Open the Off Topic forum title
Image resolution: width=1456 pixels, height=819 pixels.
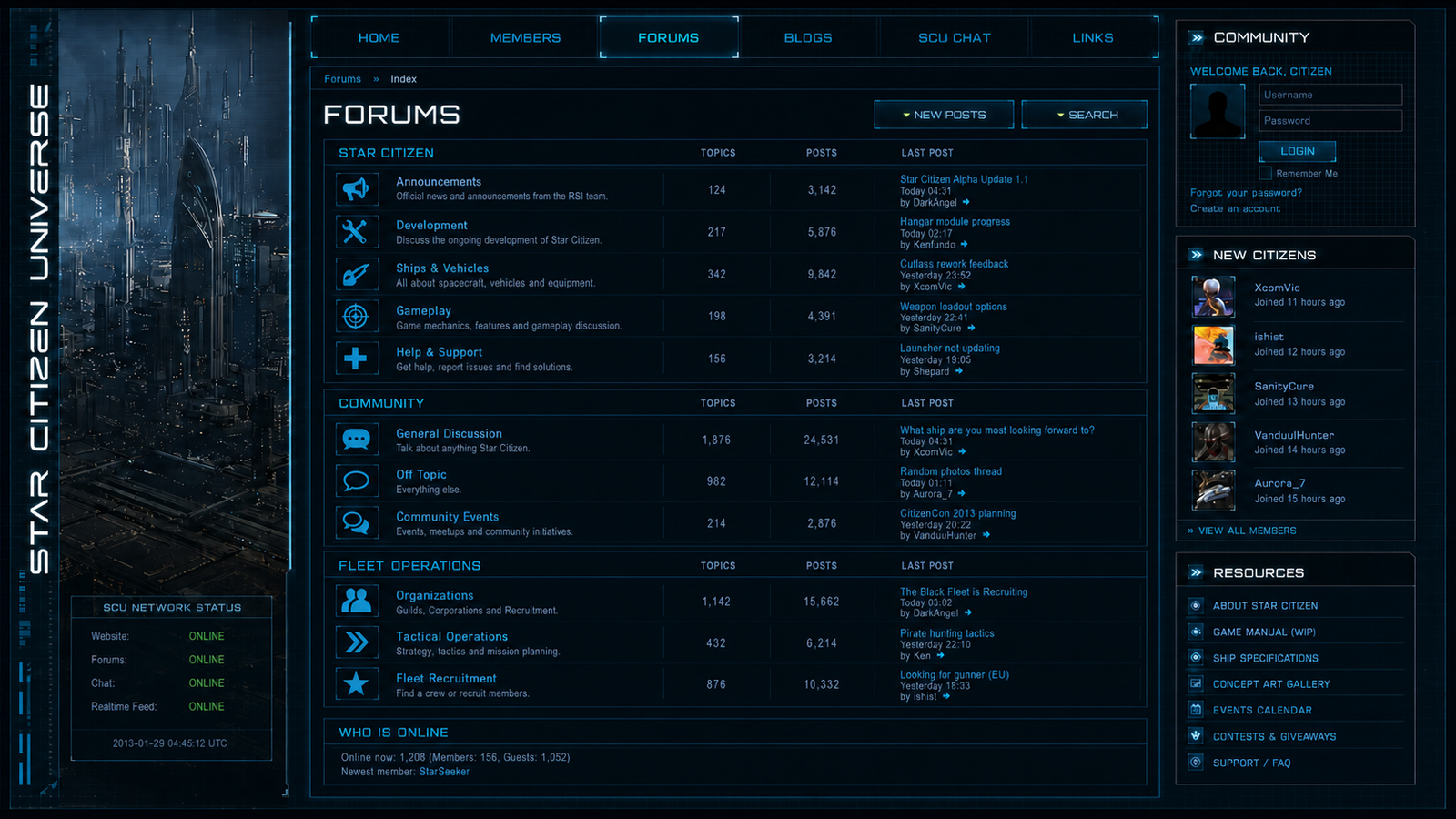click(x=421, y=474)
